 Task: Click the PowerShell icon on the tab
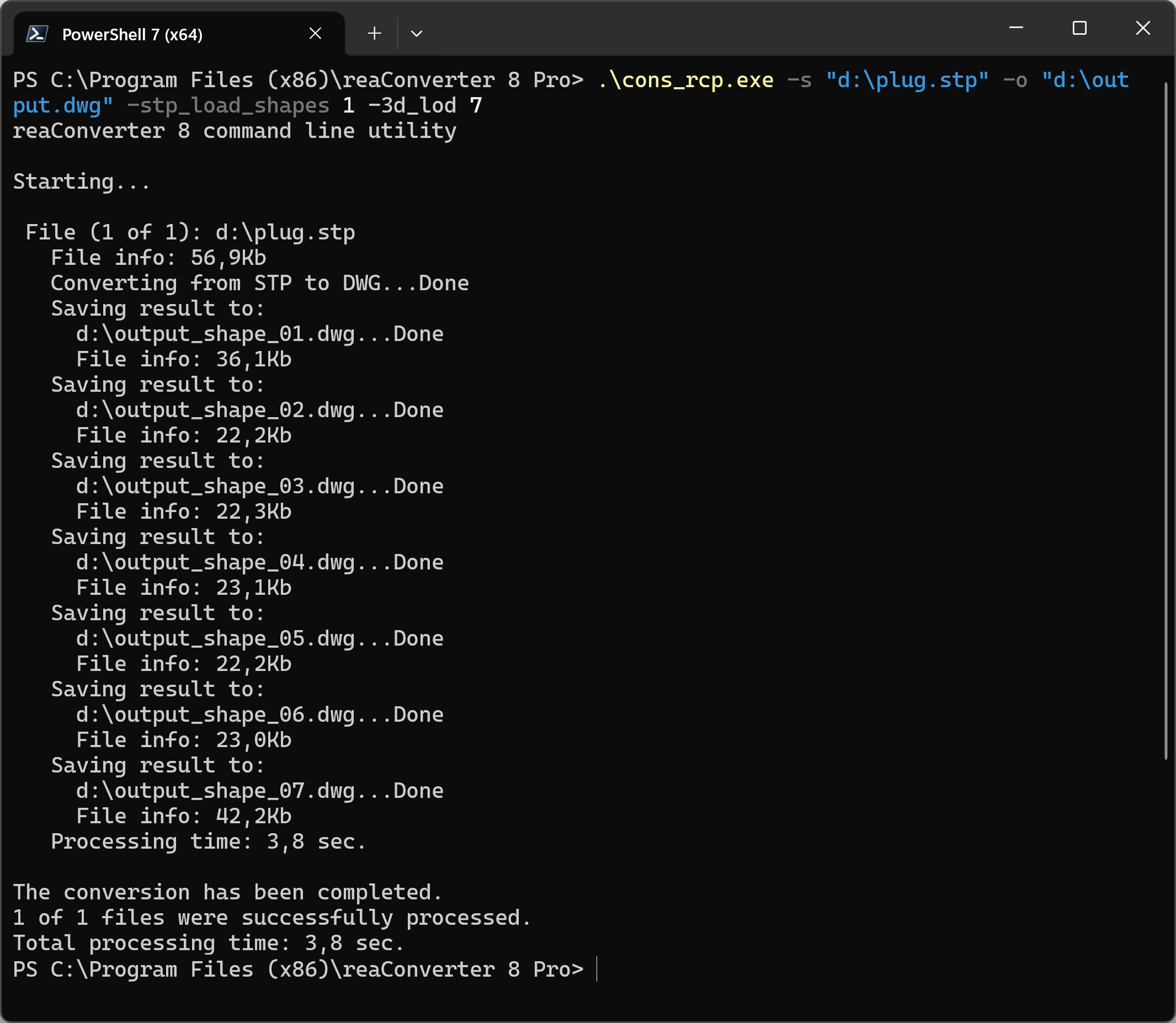(x=35, y=34)
